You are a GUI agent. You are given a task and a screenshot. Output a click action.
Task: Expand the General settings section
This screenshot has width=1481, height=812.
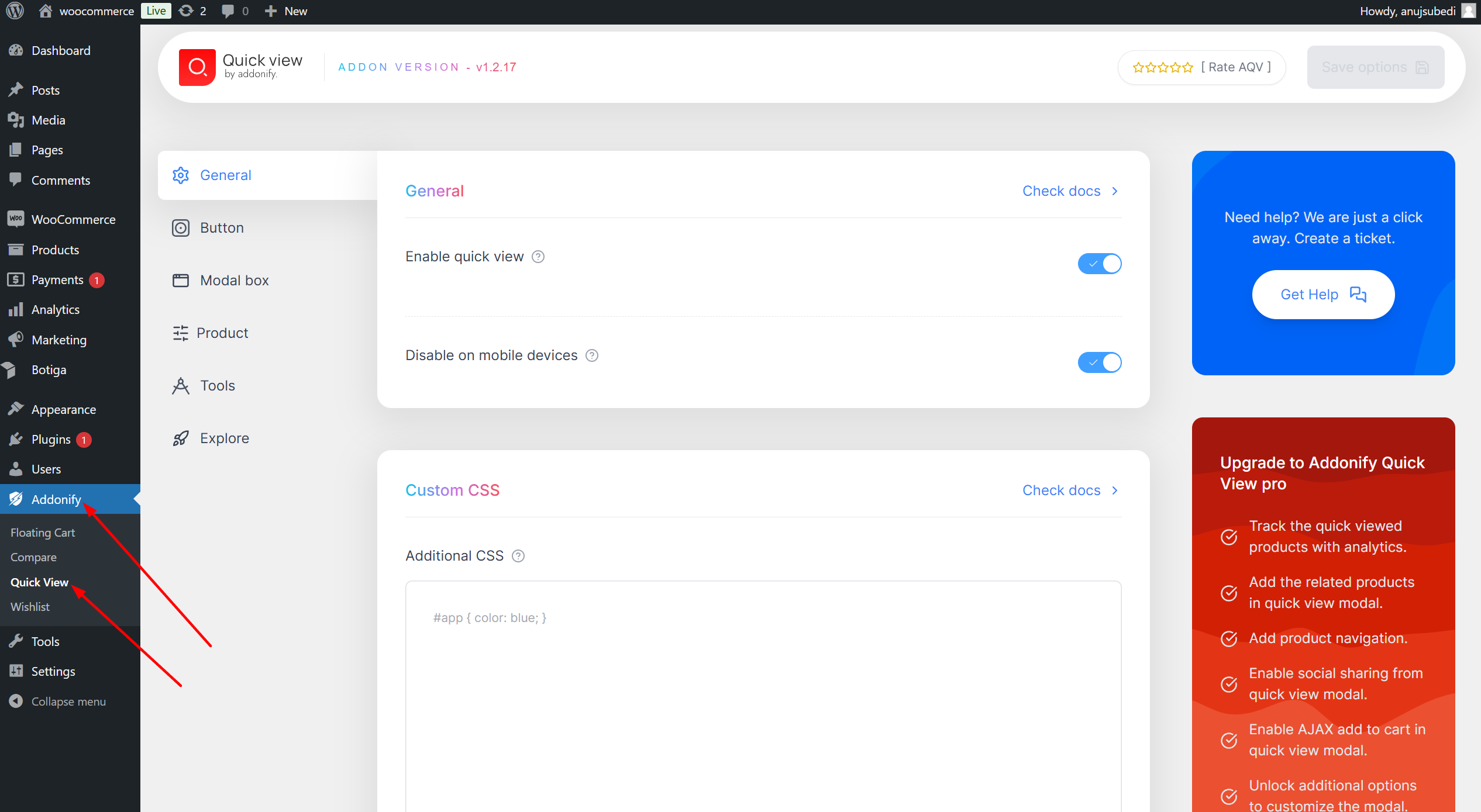pos(225,175)
